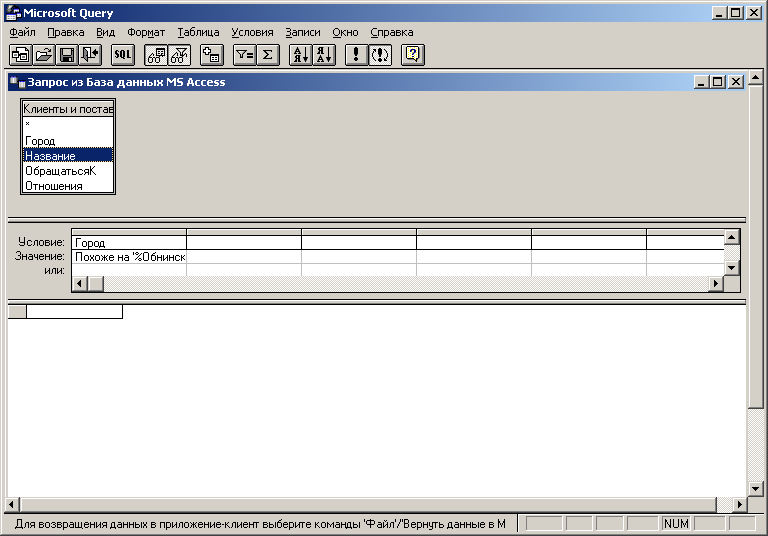Viewport: 768px width, 536px height.
Task: Click the empty 'или' criteria cell
Action: click(129, 270)
